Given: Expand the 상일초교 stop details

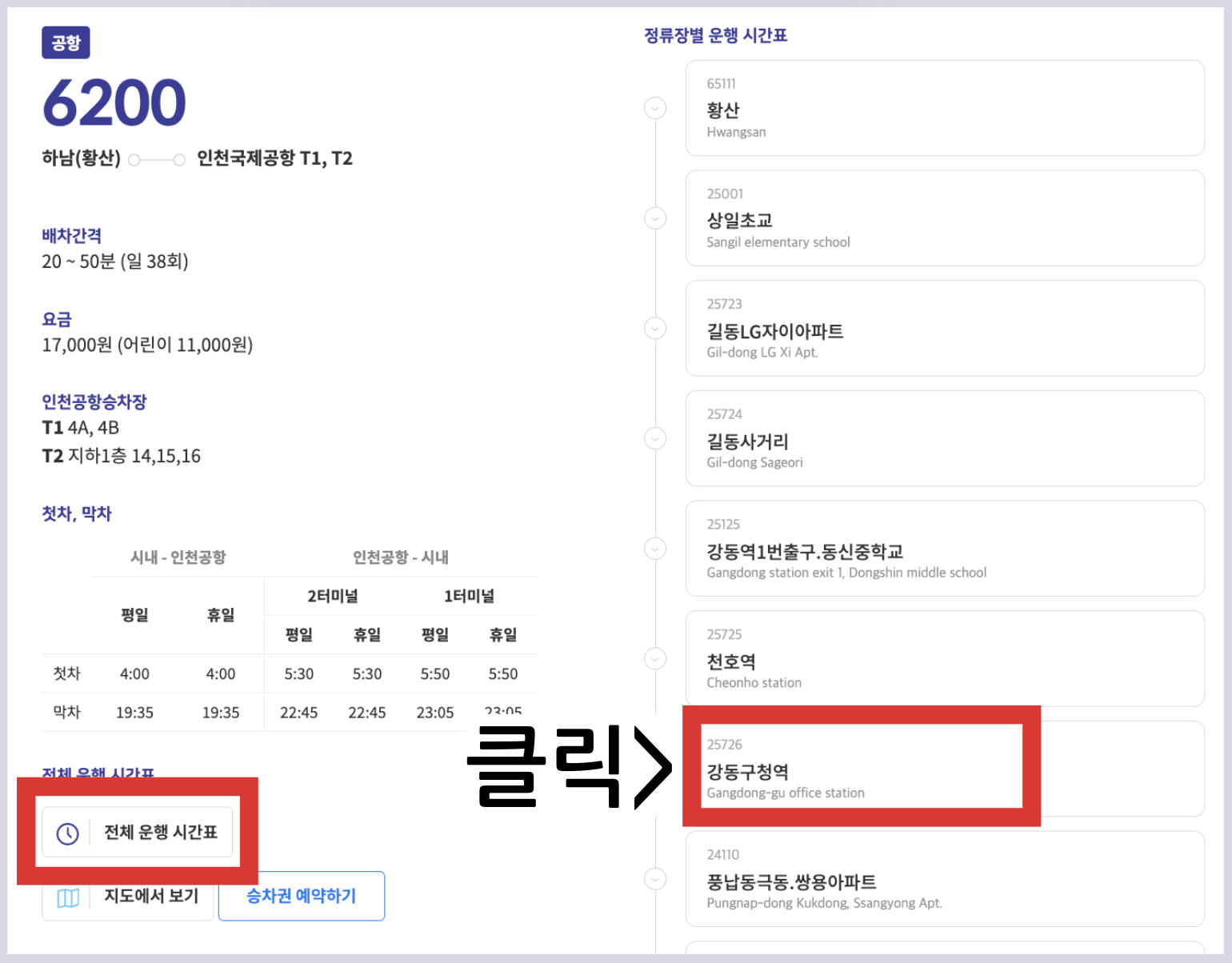Looking at the screenshot, I should 655,218.
